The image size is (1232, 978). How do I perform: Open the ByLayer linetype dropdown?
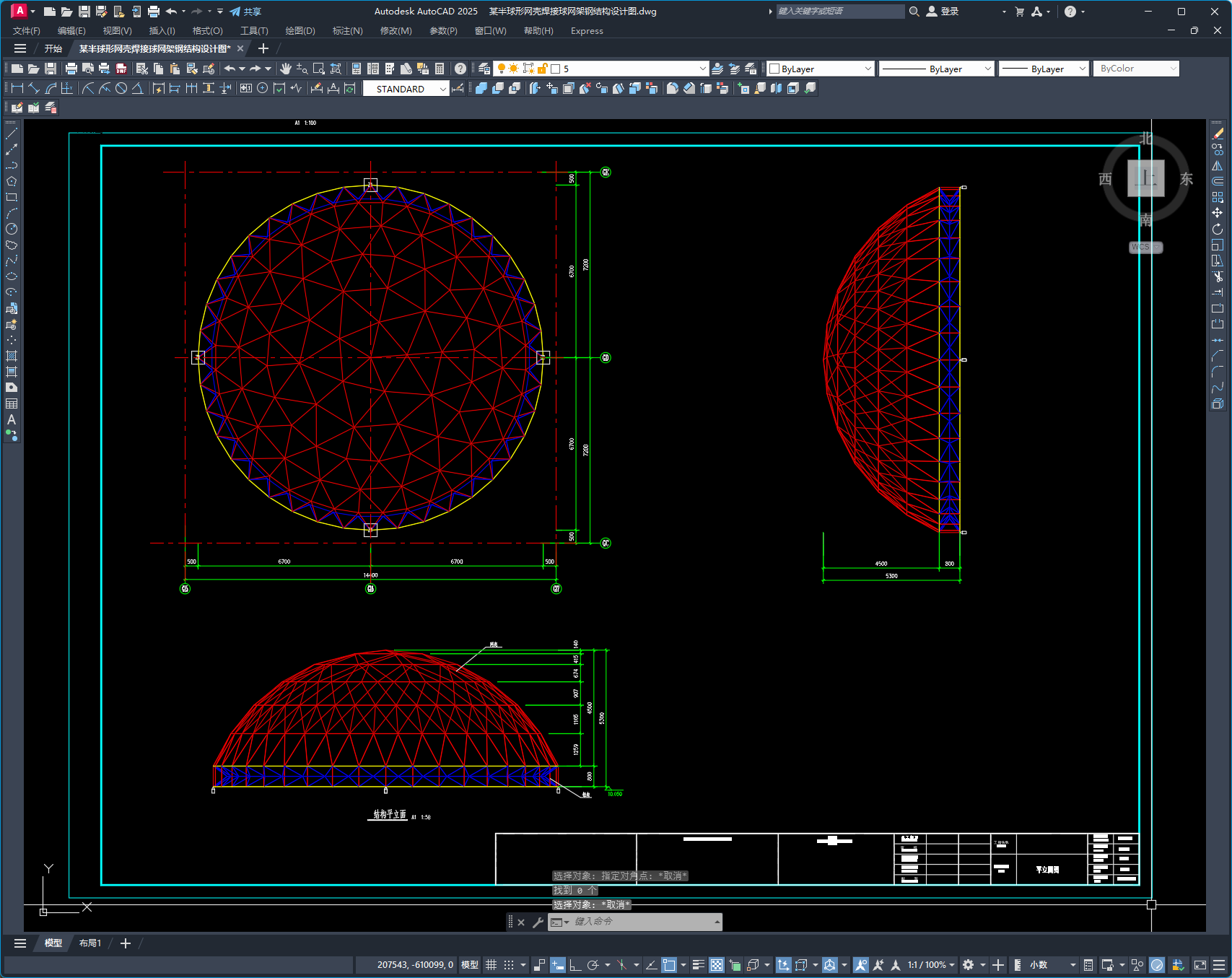[987, 69]
